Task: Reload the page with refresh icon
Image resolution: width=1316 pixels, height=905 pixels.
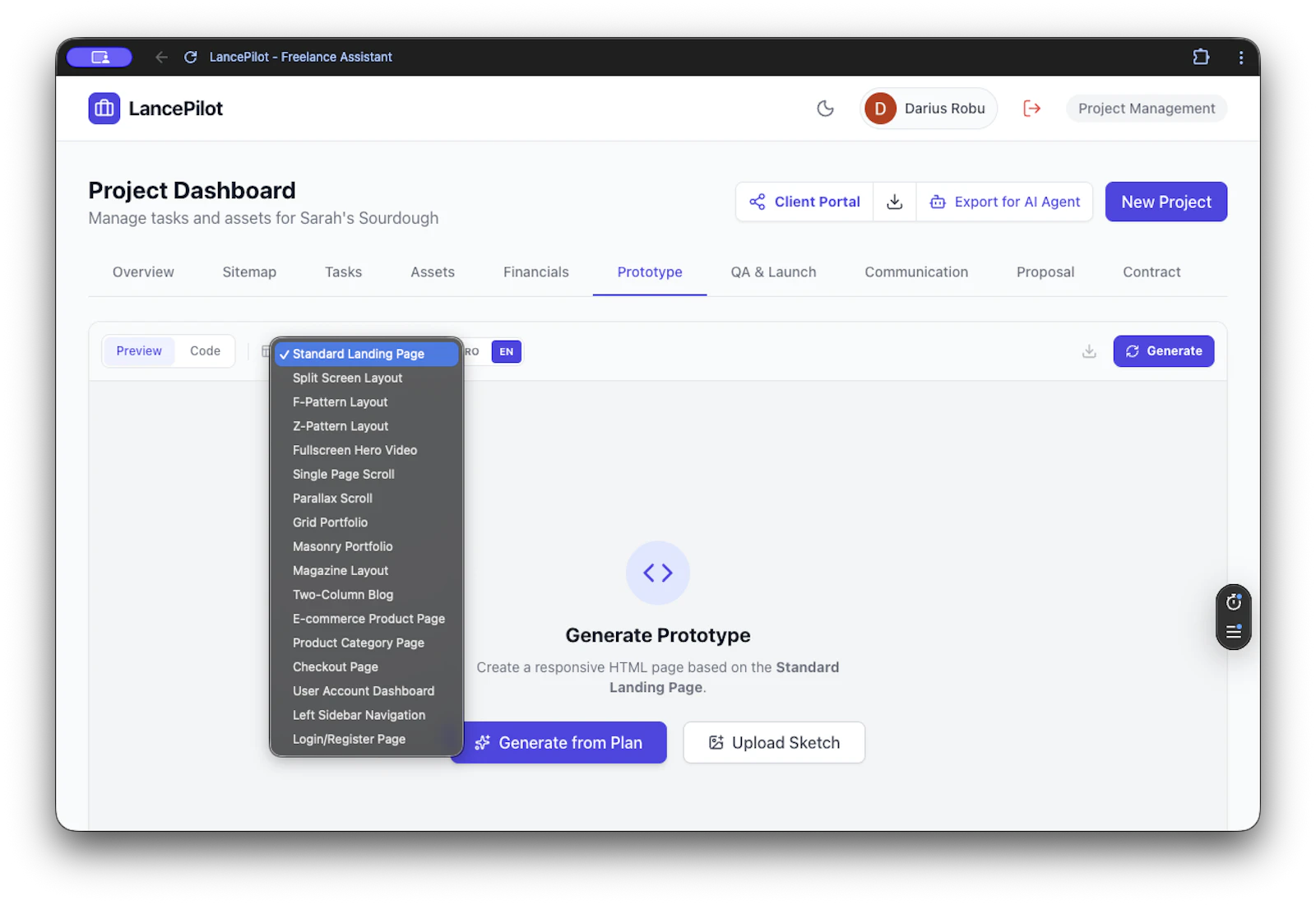Action: click(191, 57)
